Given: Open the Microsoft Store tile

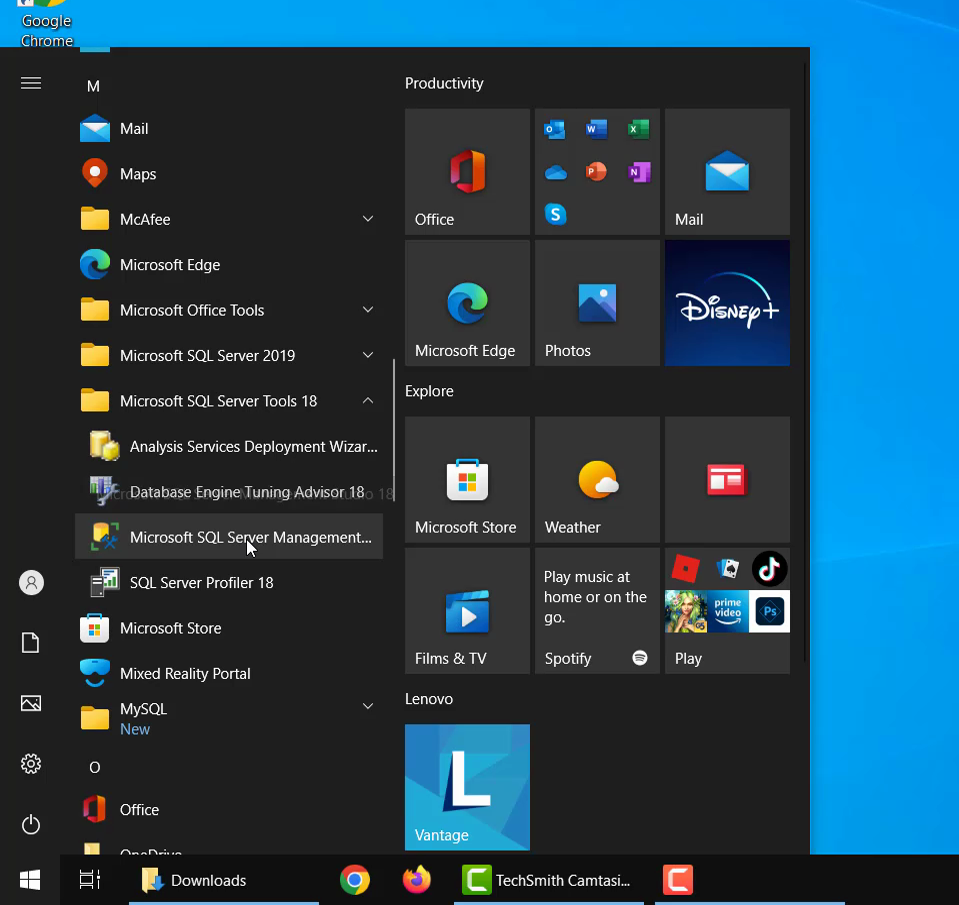Looking at the screenshot, I should [x=467, y=480].
